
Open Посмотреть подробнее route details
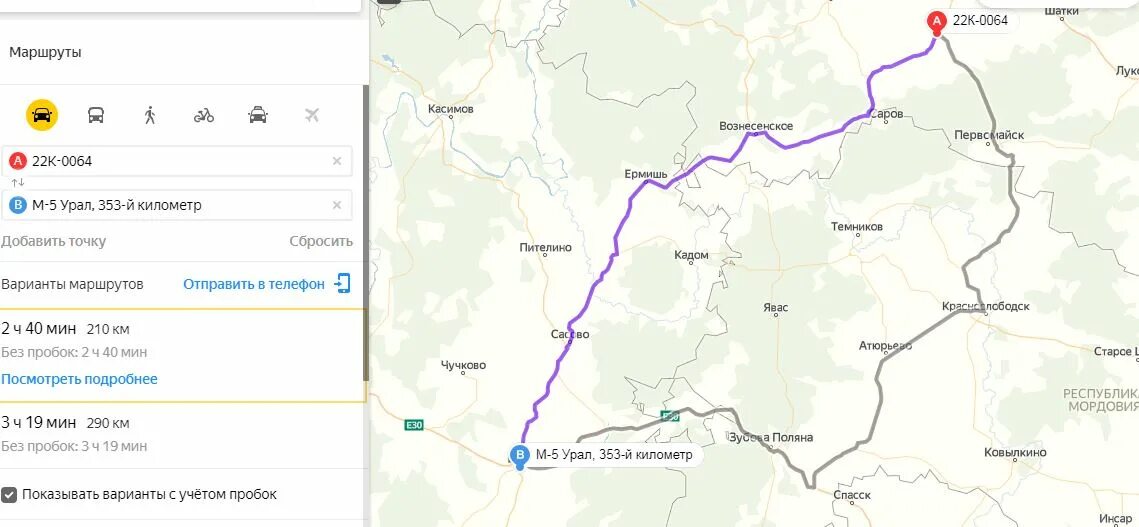79,379
